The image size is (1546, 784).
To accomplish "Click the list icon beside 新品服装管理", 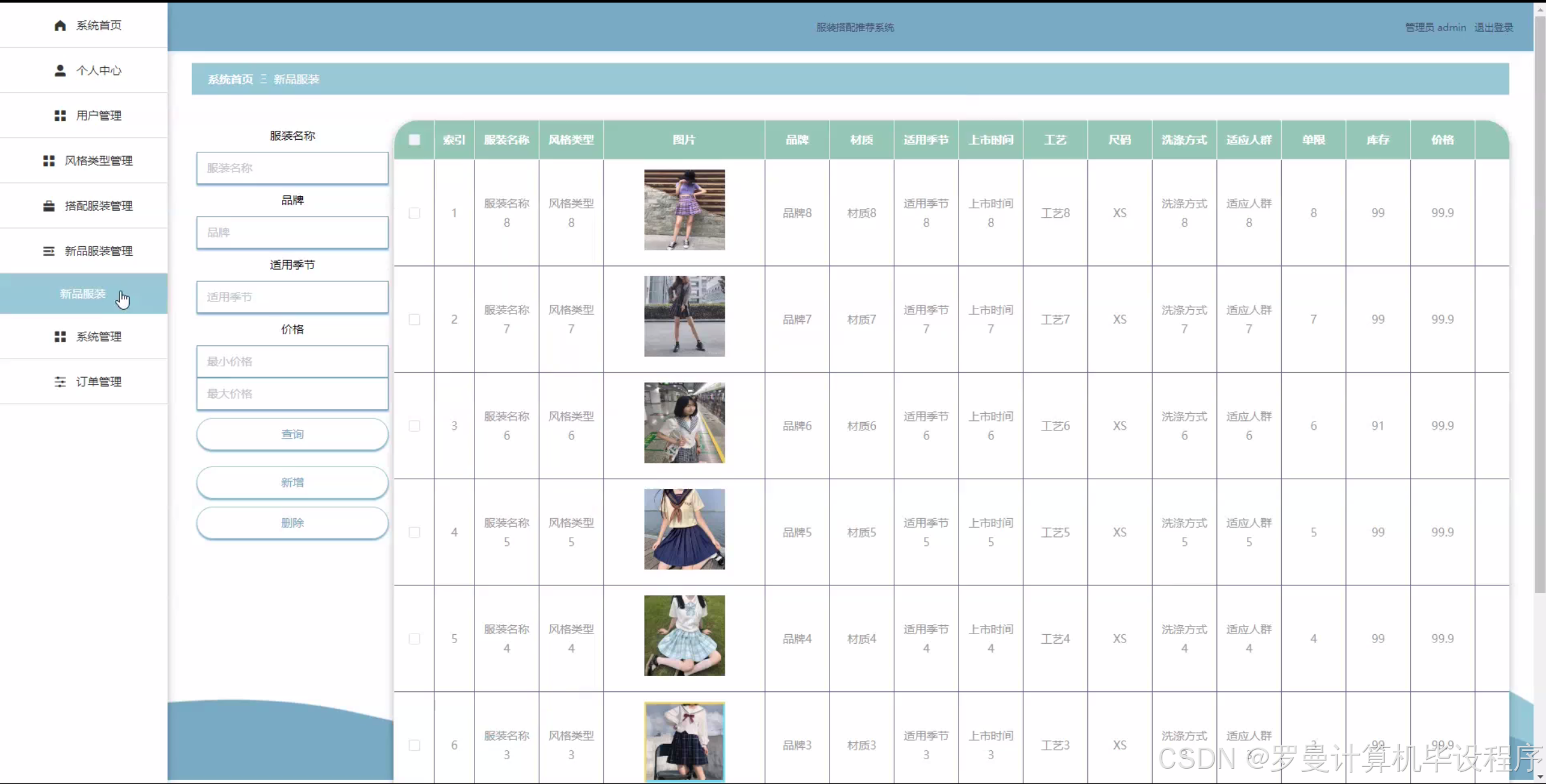I will click(x=48, y=251).
